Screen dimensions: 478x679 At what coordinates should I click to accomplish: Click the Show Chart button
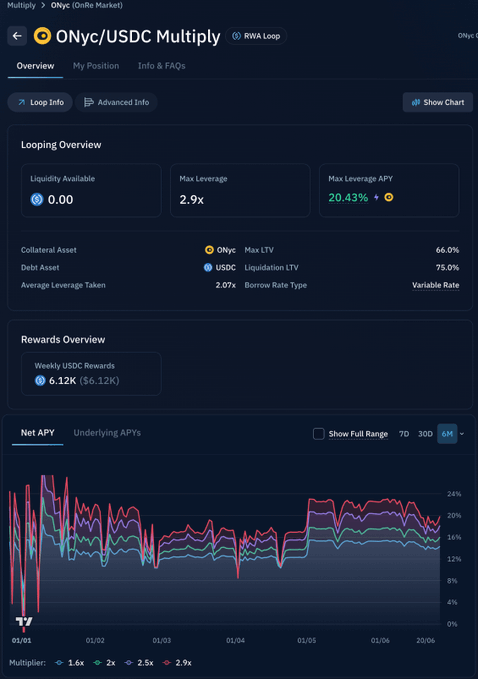(x=437, y=102)
